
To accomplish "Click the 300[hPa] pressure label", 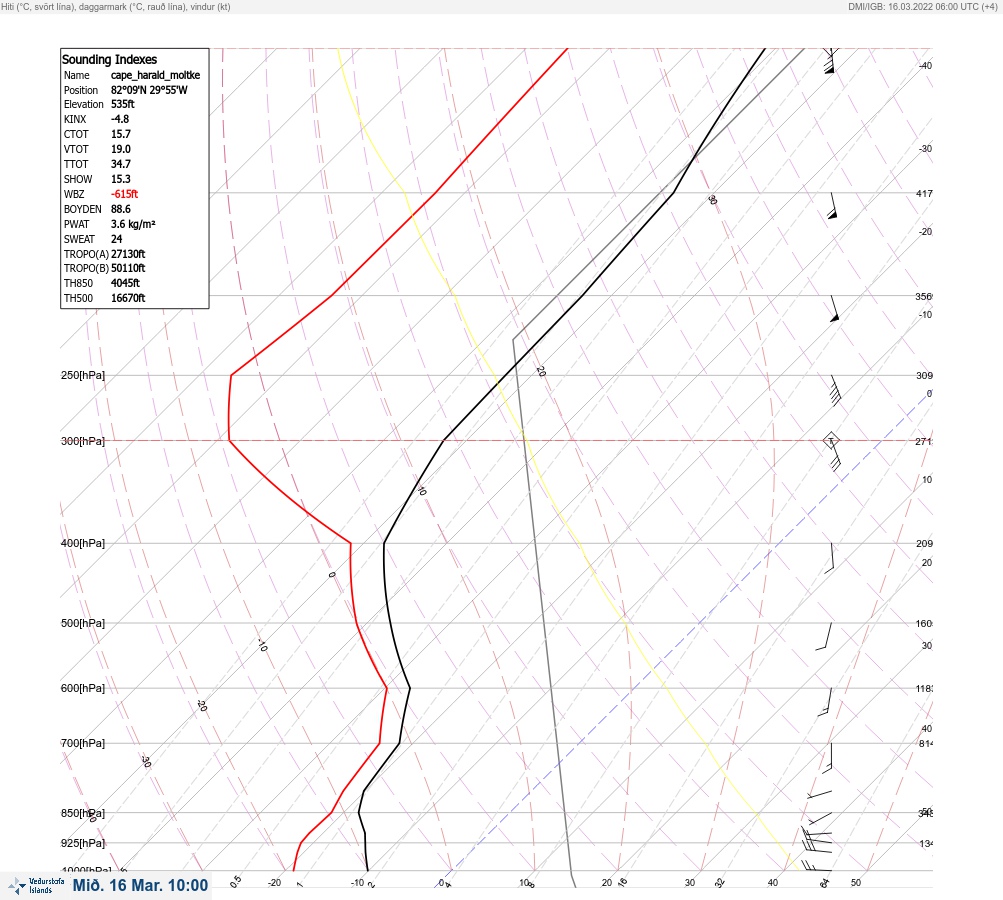I will coord(83,441).
